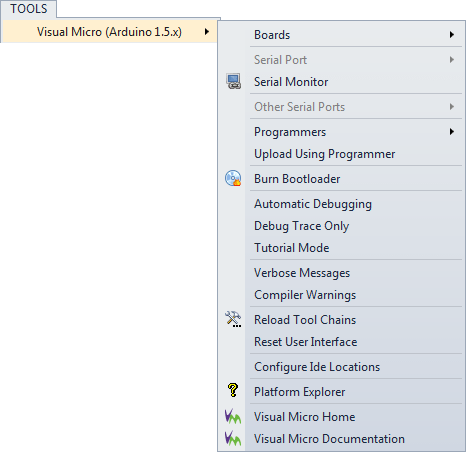The height and width of the screenshot is (452, 466).
Task: Expand the Serial Port submenu arrow
Action: 452,60
